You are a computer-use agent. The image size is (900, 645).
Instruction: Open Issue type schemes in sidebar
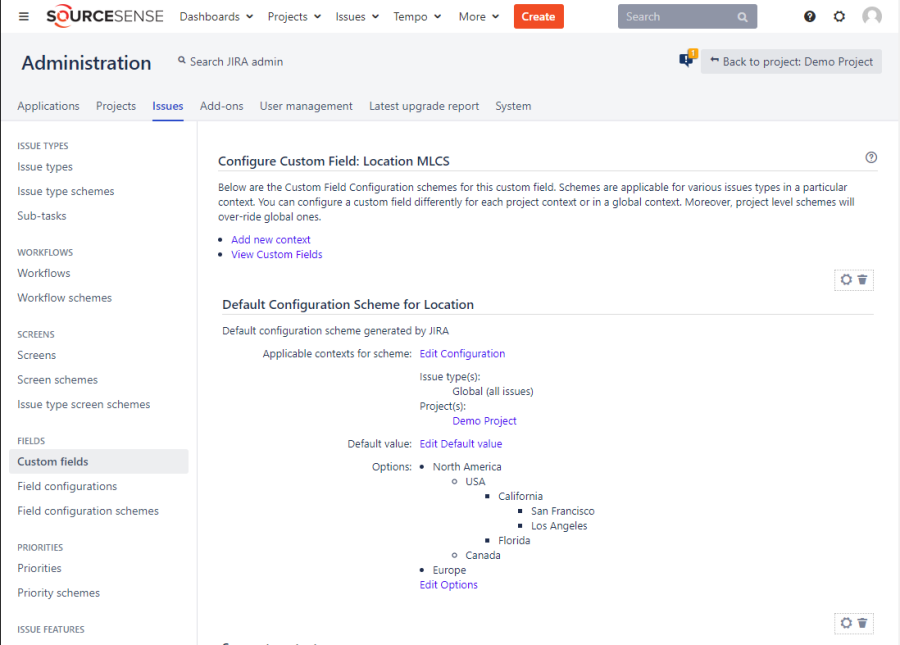(65, 192)
